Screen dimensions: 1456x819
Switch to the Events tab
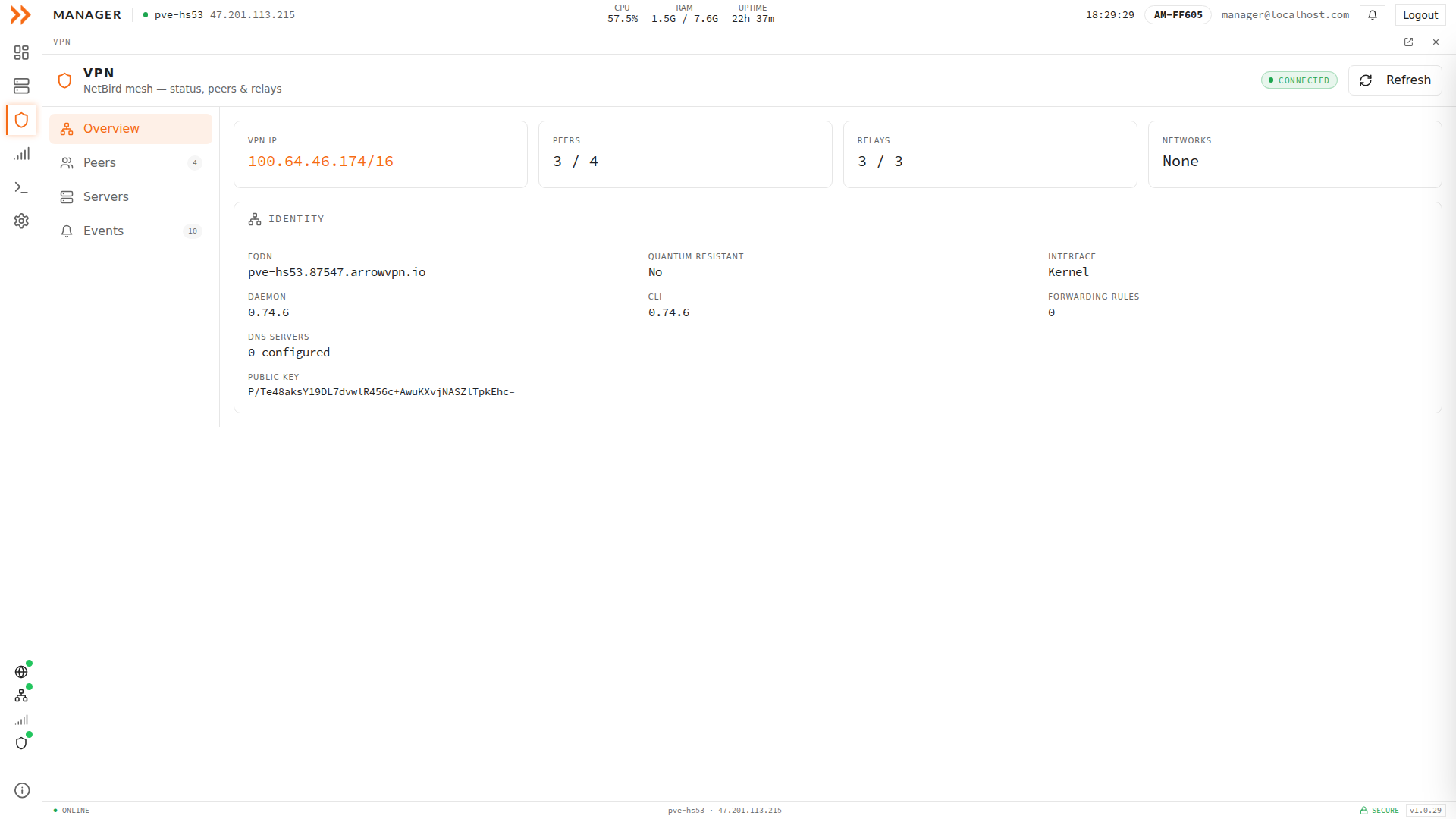tap(130, 231)
